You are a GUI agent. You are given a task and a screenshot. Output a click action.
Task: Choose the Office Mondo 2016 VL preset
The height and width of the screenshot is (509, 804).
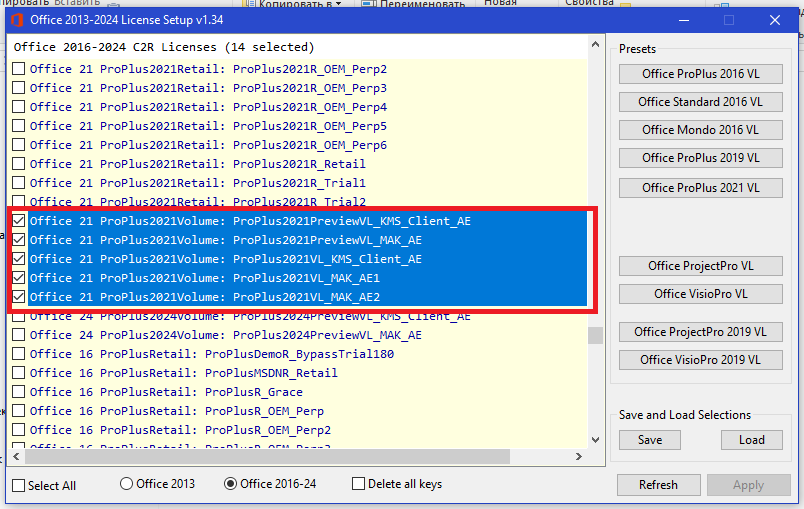pos(700,130)
